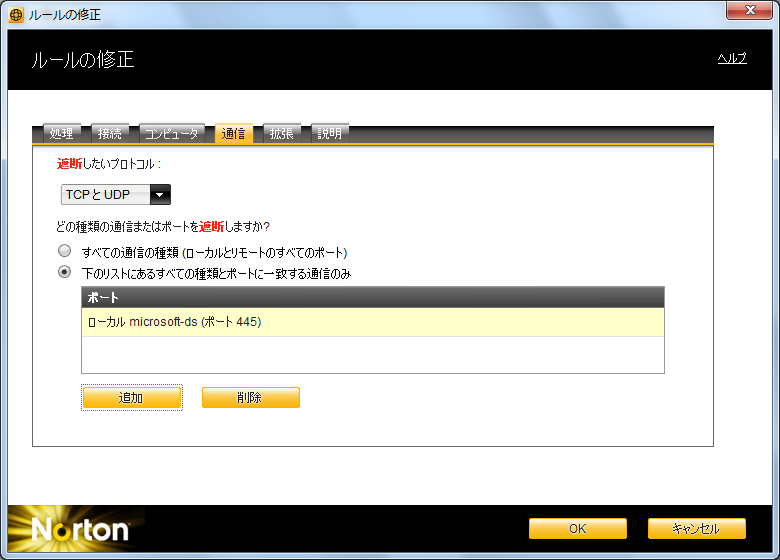
Task: Click the キャンセル button
Action: coord(696,529)
